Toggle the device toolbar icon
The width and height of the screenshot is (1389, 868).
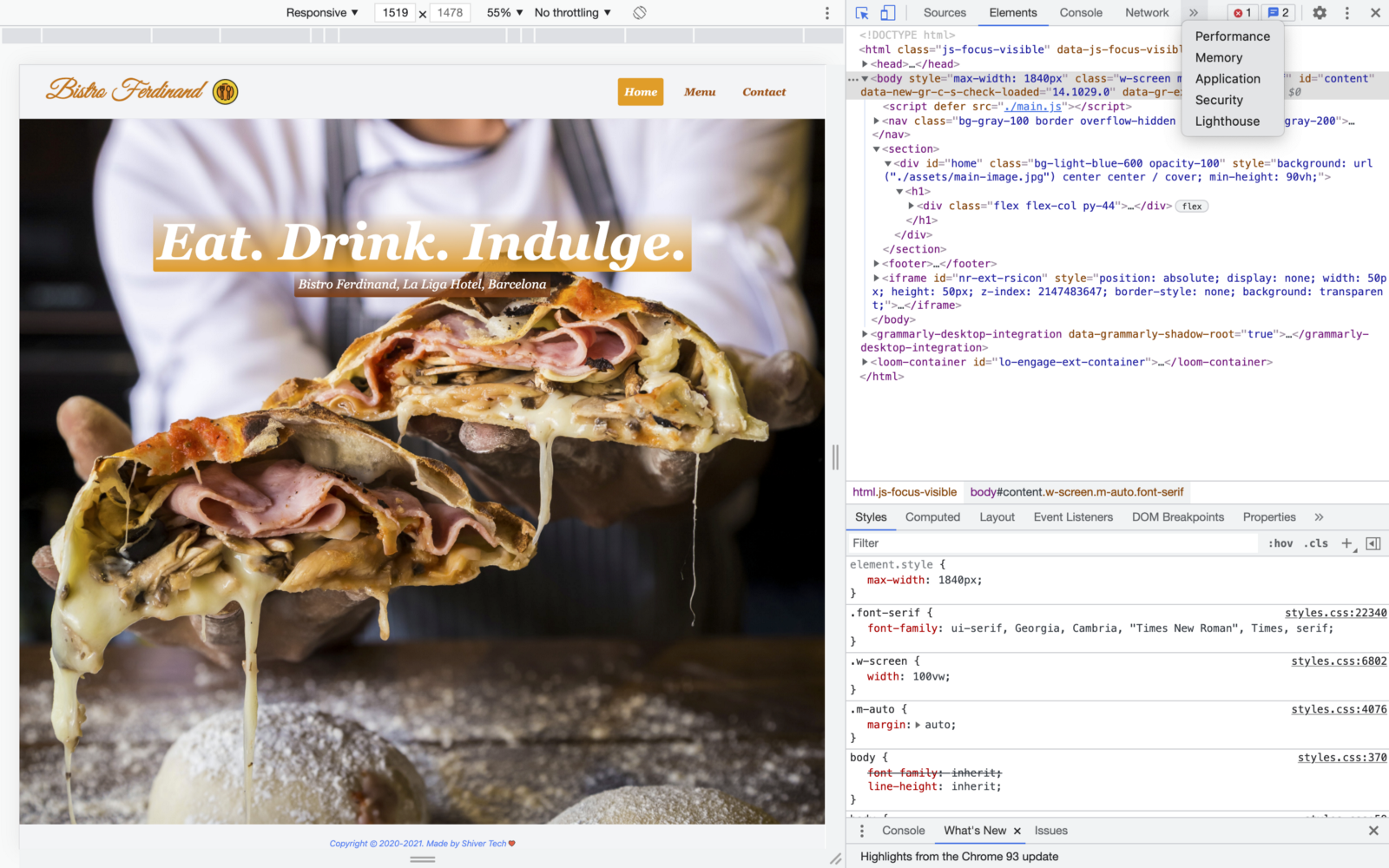tap(887, 13)
